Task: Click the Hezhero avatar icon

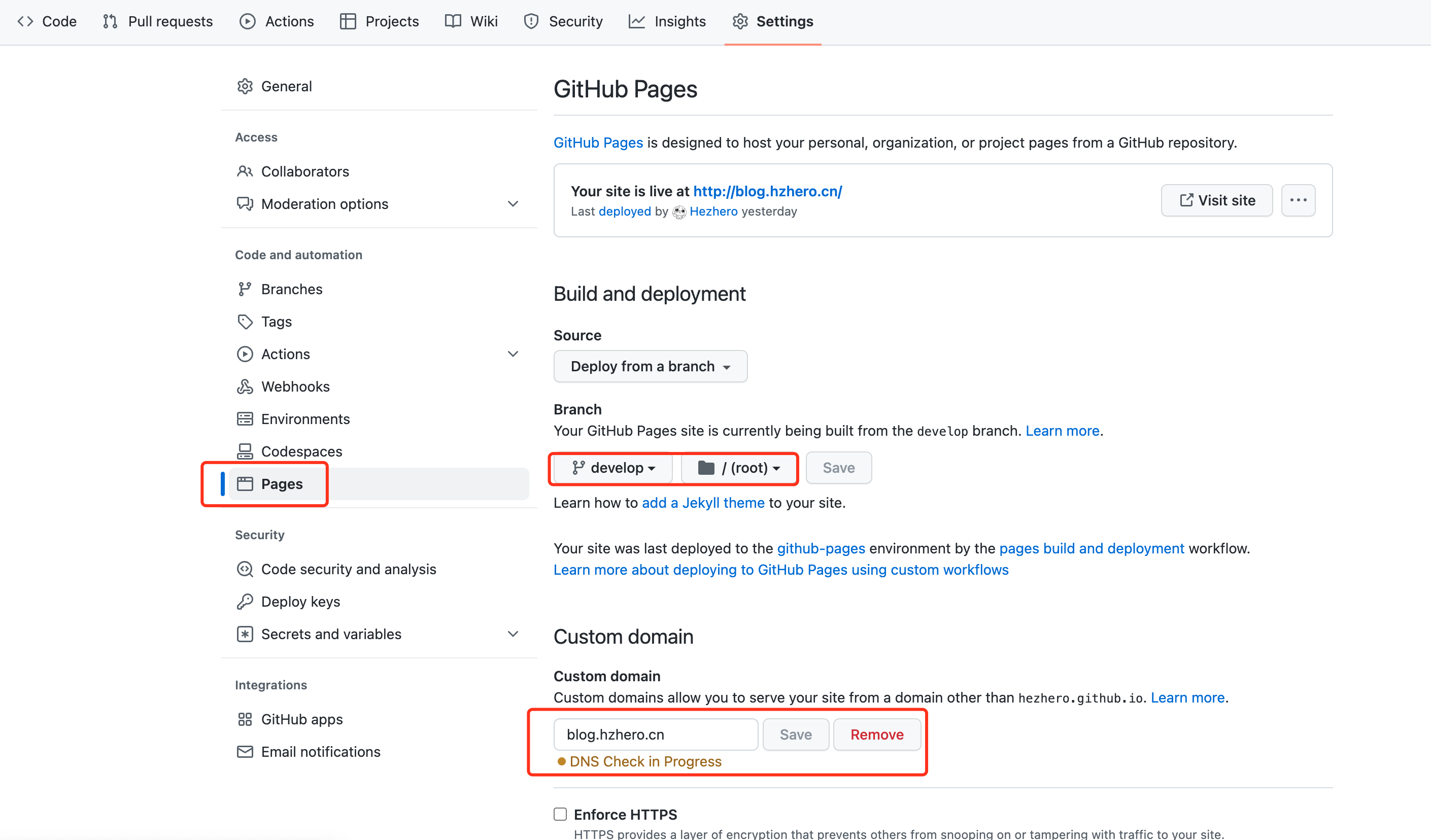Action: pyautogui.click(x=679, y=212)
